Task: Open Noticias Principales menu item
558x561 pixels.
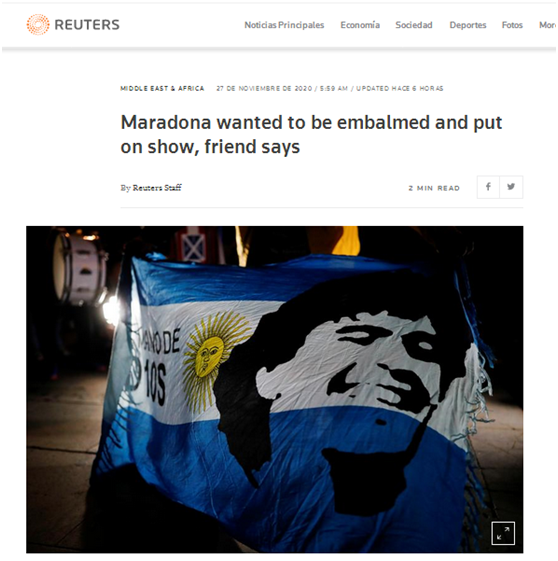Action: 284,25
